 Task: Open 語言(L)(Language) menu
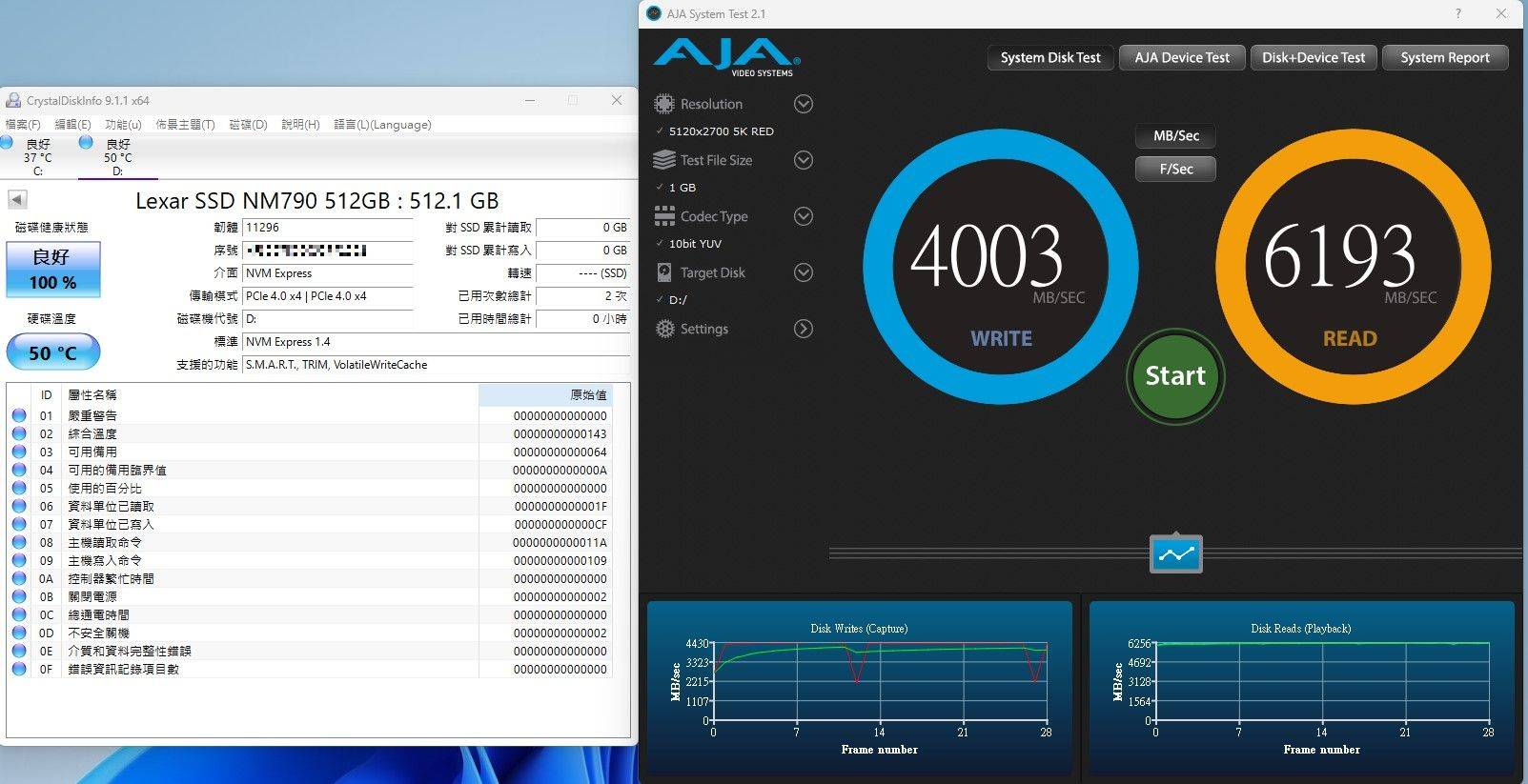point(382,125)
